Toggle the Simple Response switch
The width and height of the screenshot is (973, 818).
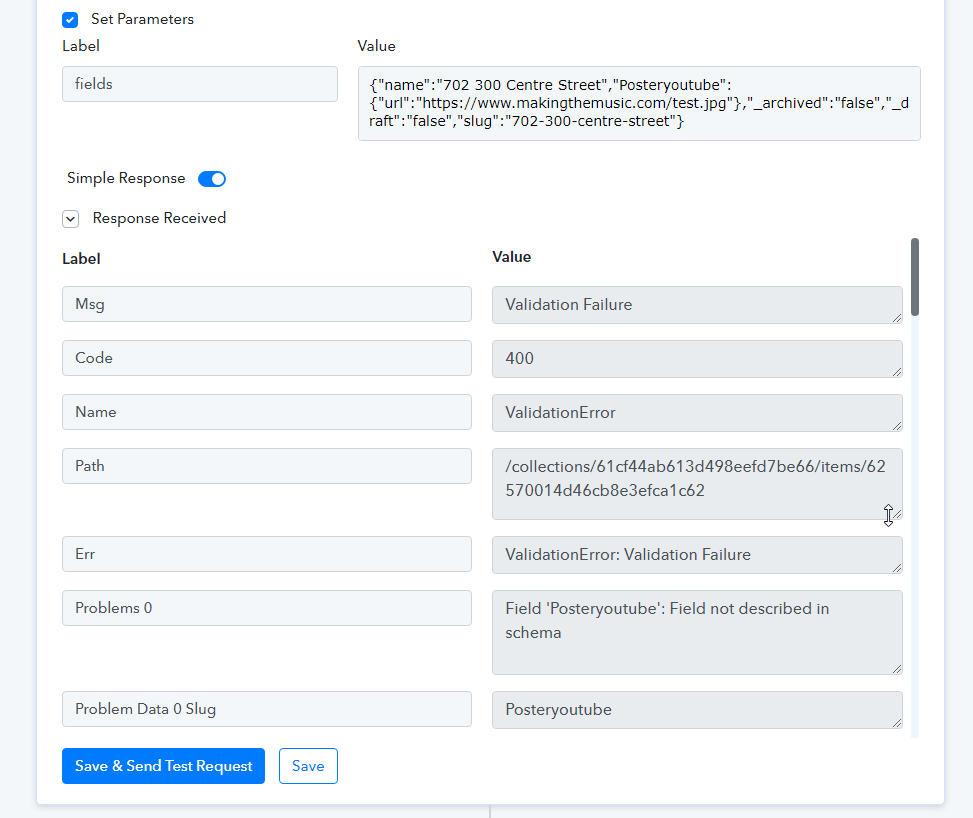pos(212,179)
